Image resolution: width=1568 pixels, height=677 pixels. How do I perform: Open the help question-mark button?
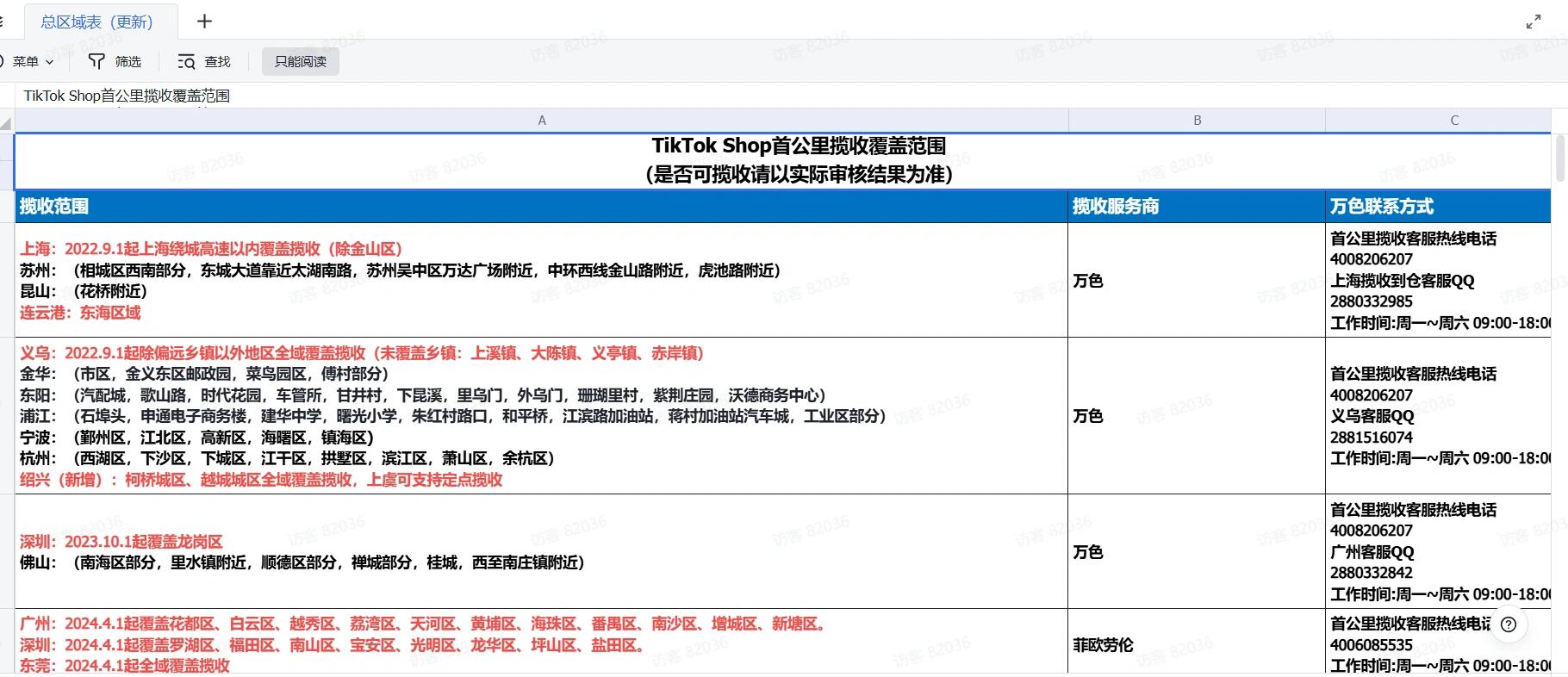click(x=1509, y=624)
